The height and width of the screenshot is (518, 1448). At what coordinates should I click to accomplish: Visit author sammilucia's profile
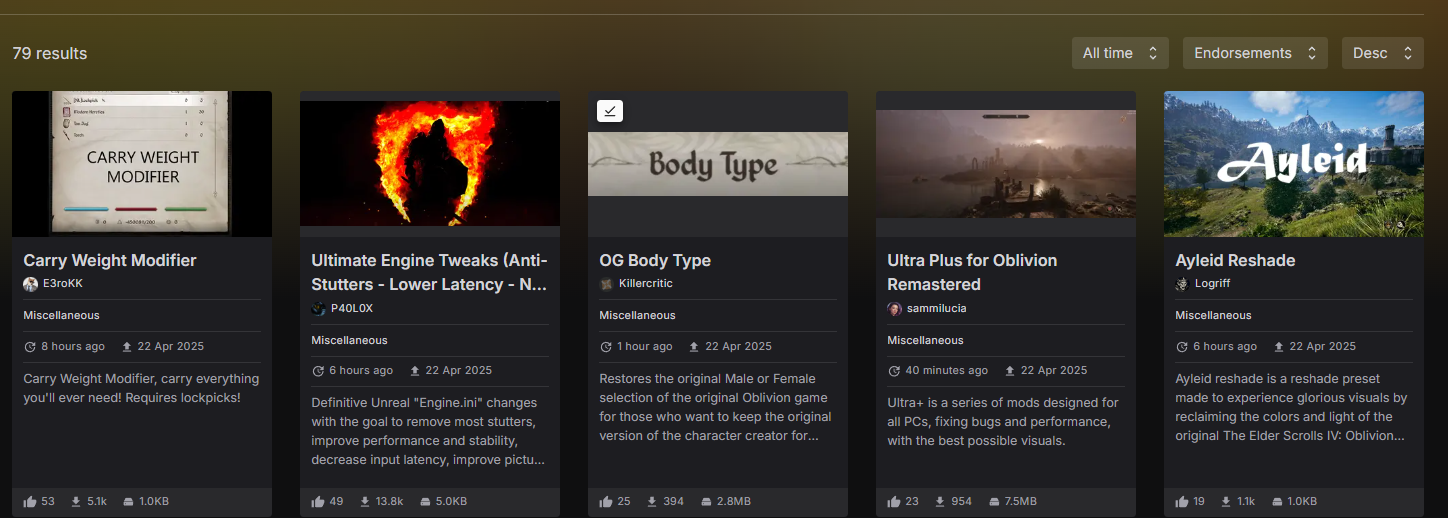pos(937,308)
